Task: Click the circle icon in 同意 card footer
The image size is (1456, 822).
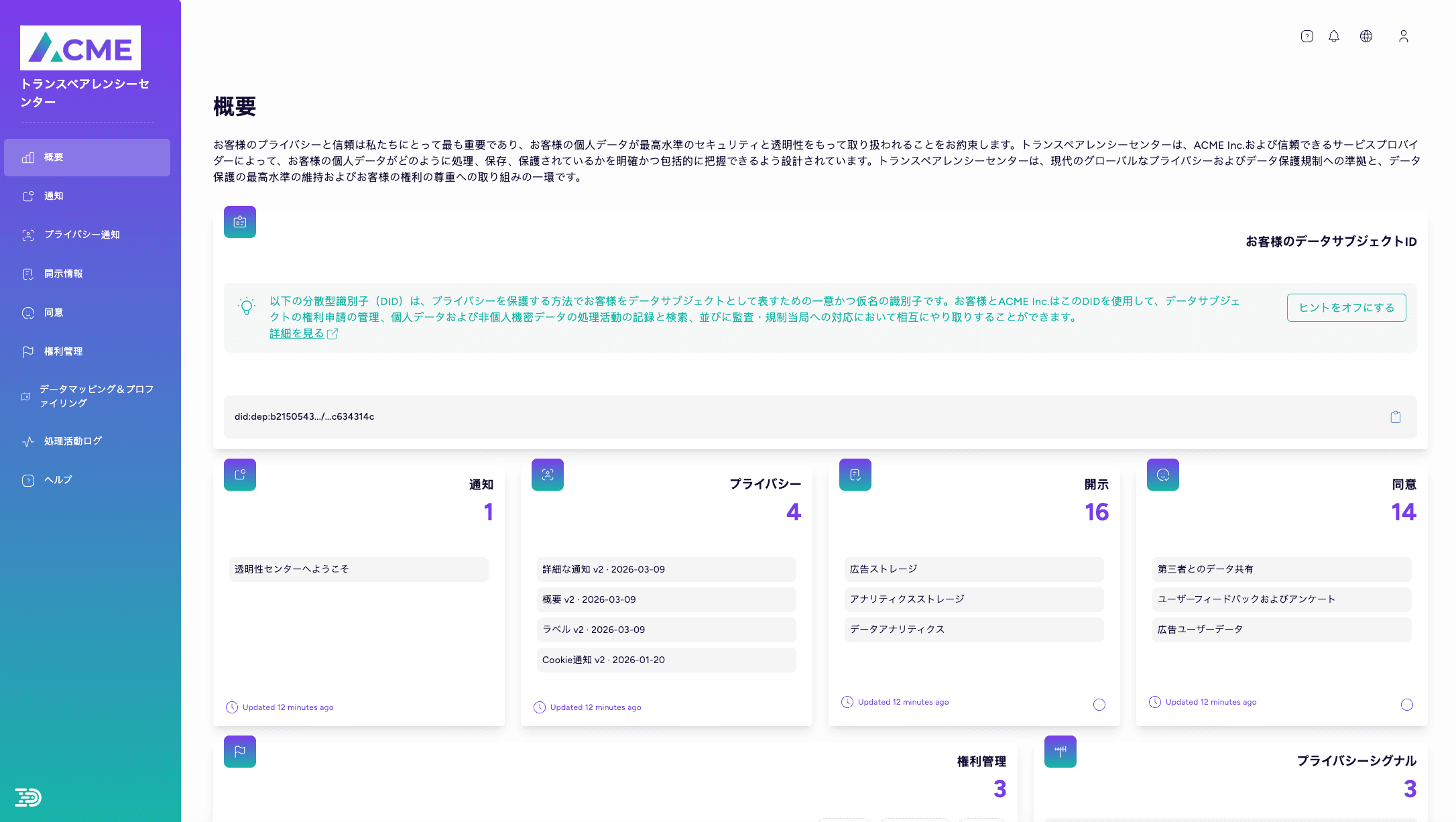Action: tap(1406, 705)
